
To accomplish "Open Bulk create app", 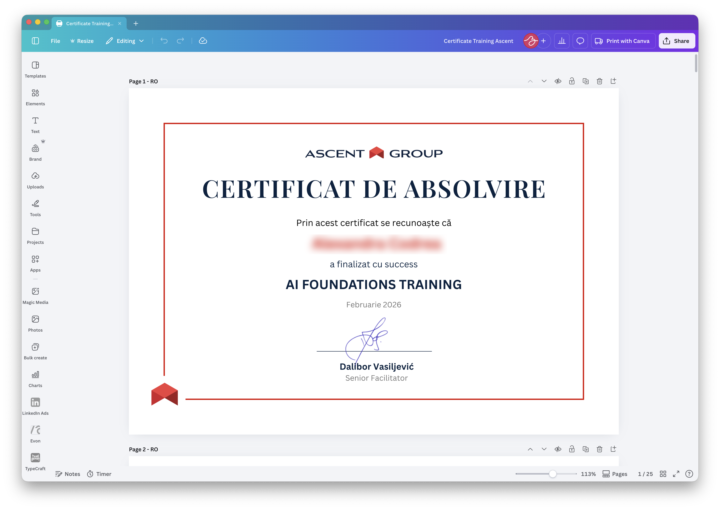I will tap(35, 351).
